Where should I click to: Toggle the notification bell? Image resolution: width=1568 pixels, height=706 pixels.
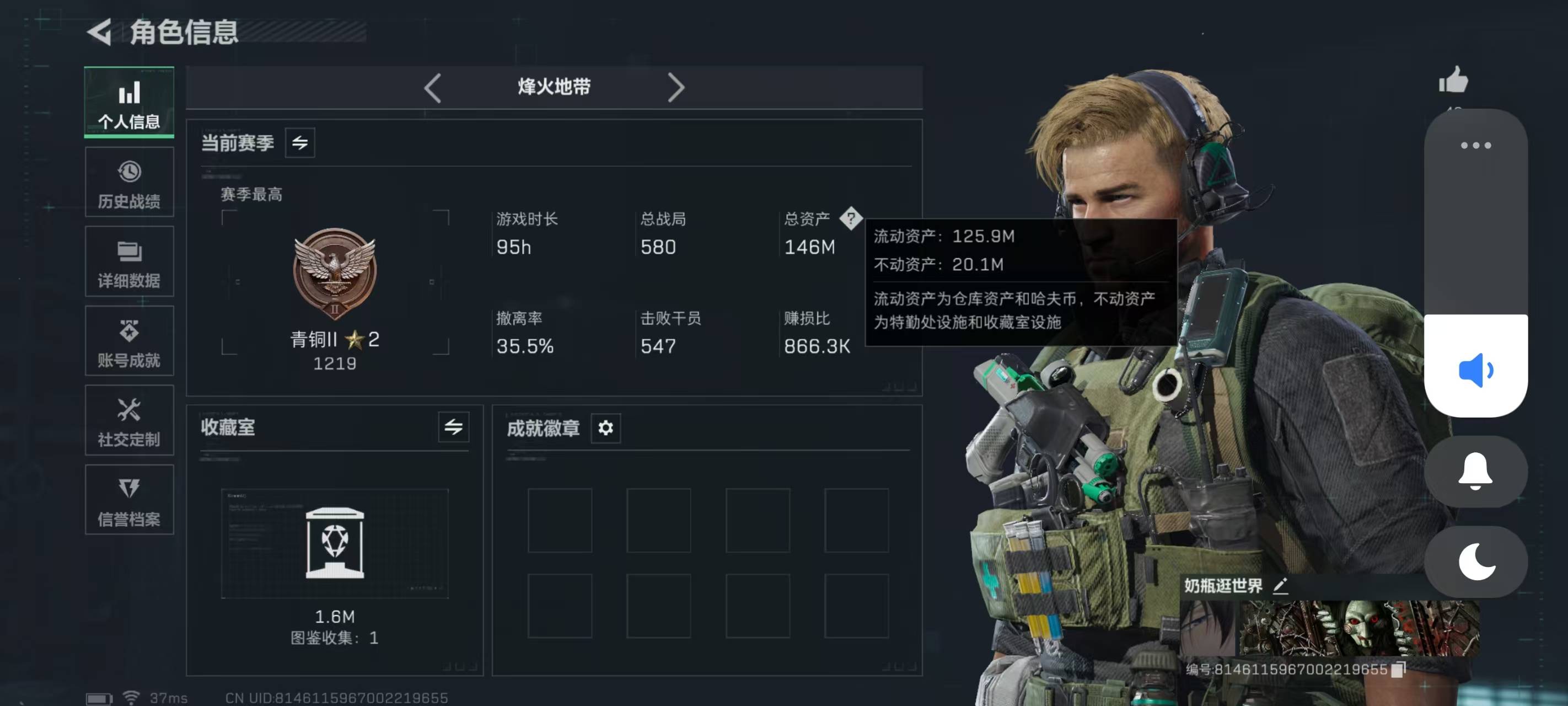[x=1475, y=472]
